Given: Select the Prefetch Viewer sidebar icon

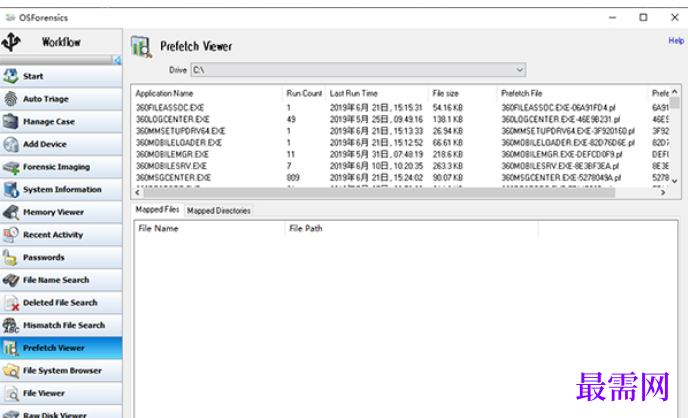Looking at the screenshot, I should pyautogui.click(x=11, y=348).
